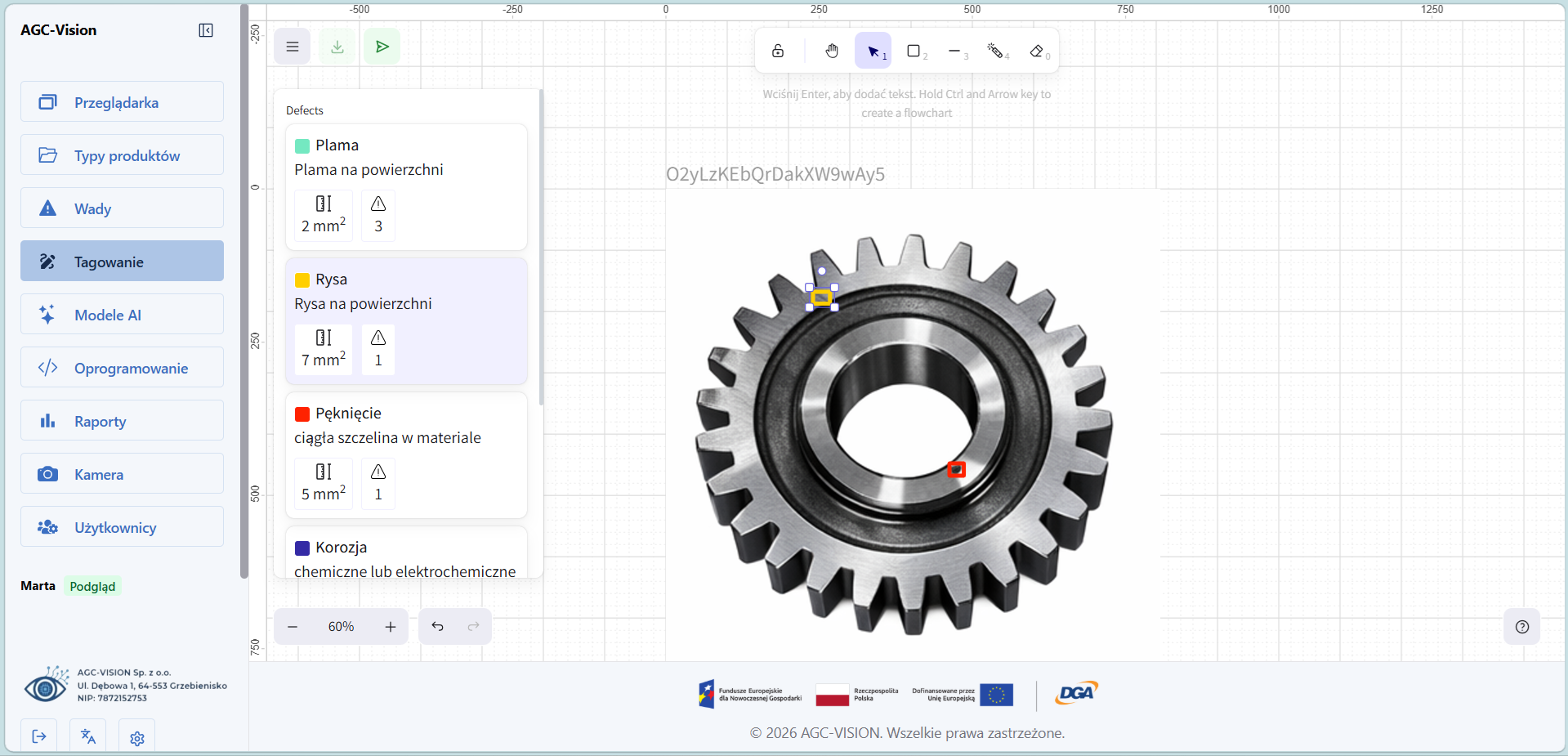Select the rectangle drawing tool

click(x=914, y=51)
